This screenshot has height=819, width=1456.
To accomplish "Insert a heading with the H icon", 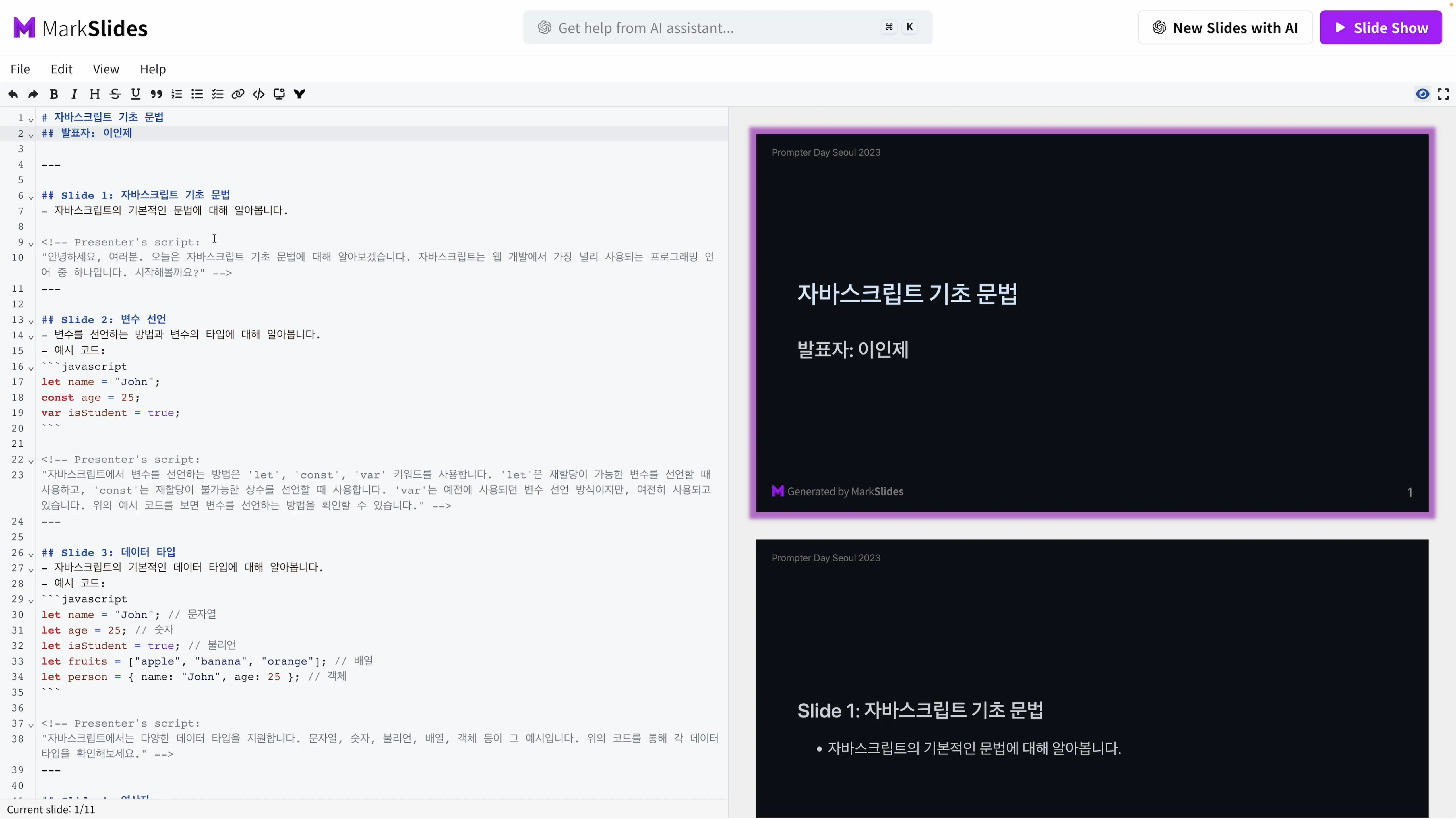I will click(x=94, y=94).
